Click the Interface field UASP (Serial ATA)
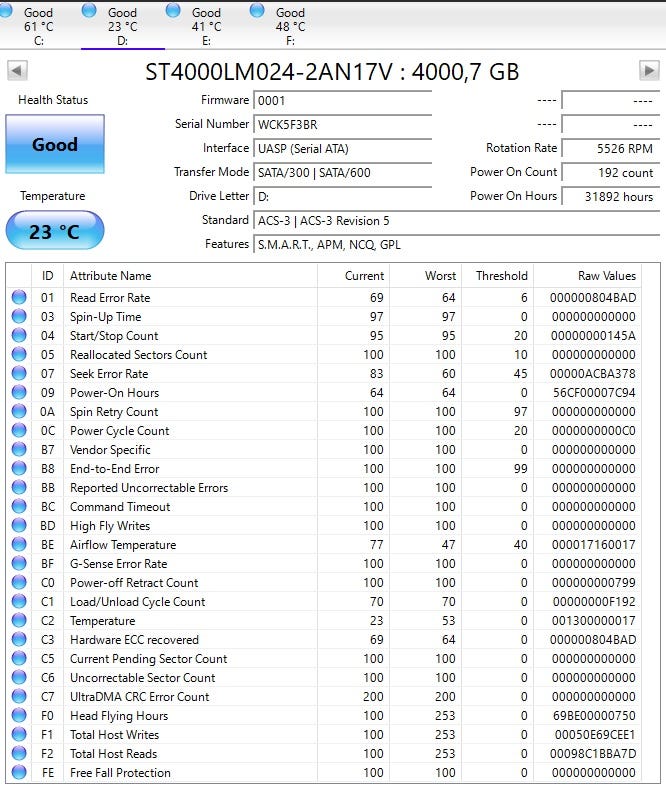 (x=343, y=149)
